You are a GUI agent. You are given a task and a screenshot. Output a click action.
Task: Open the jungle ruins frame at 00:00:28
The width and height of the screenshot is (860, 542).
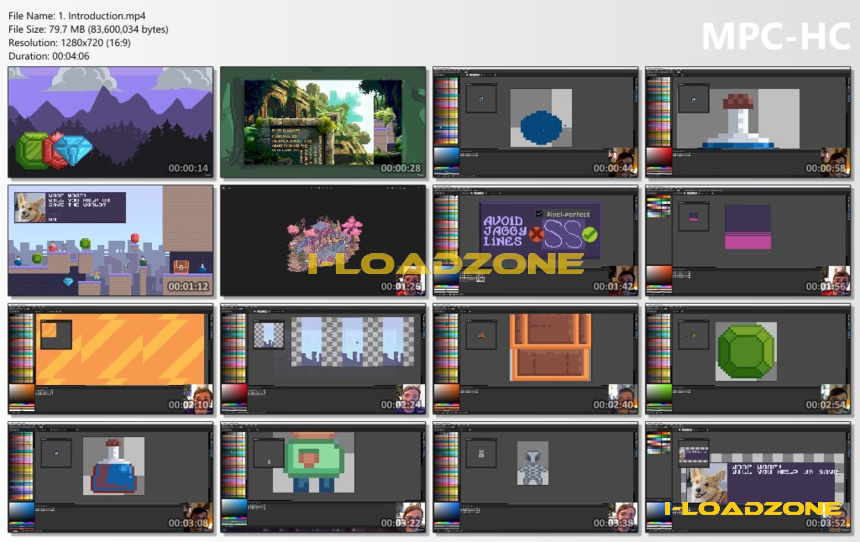click(323, 122)
